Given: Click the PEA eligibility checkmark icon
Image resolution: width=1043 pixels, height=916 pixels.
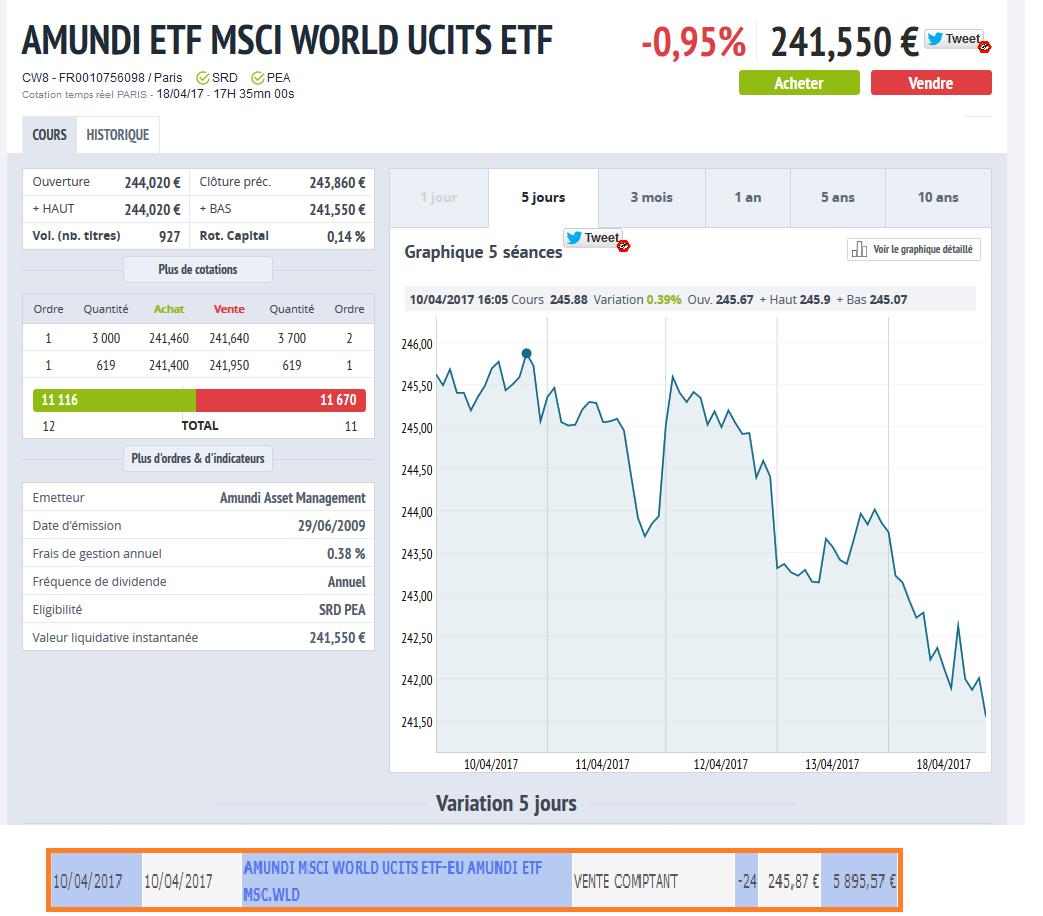Looking at the screenshot, I should click(258, 78).
